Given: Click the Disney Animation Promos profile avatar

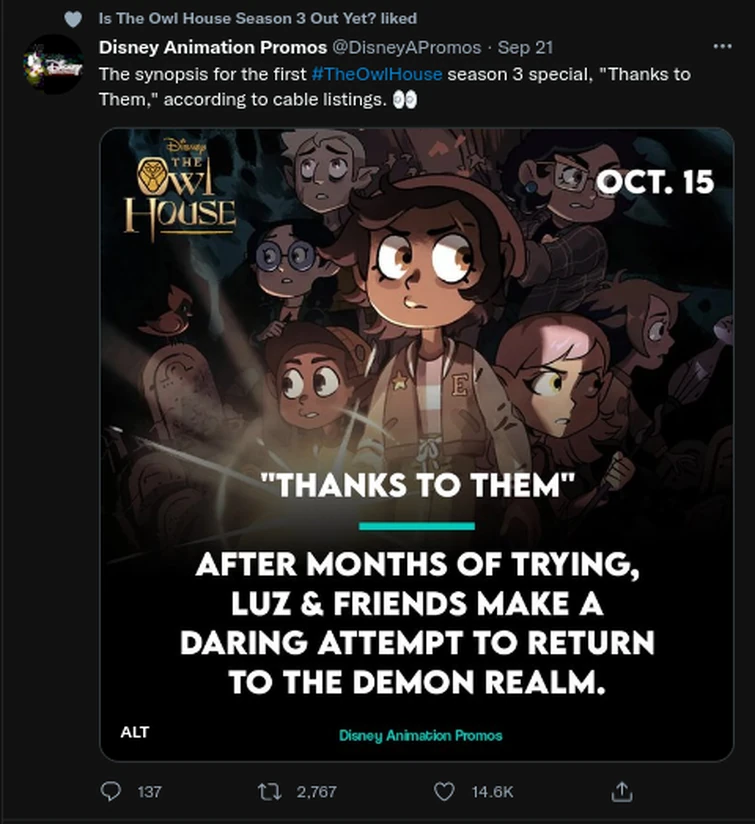Looking at the screenshot, I should [53, 66].
